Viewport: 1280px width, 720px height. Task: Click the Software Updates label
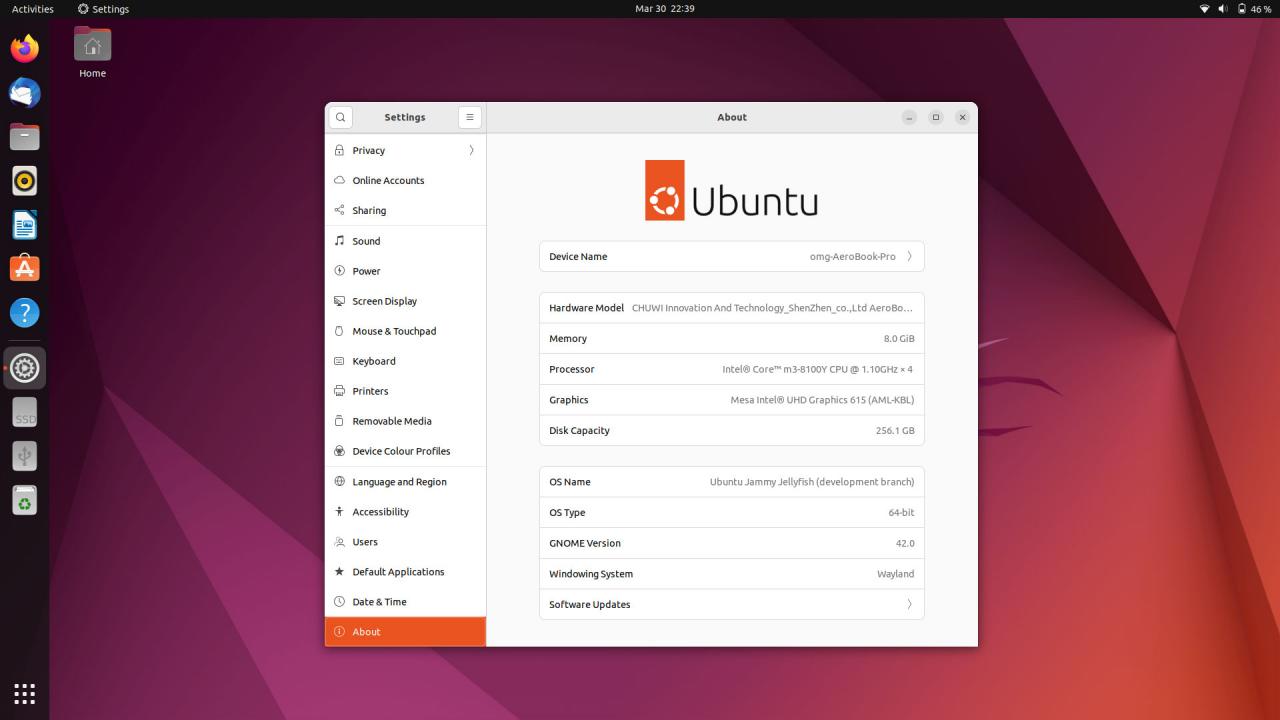click(x=589, y=604)
